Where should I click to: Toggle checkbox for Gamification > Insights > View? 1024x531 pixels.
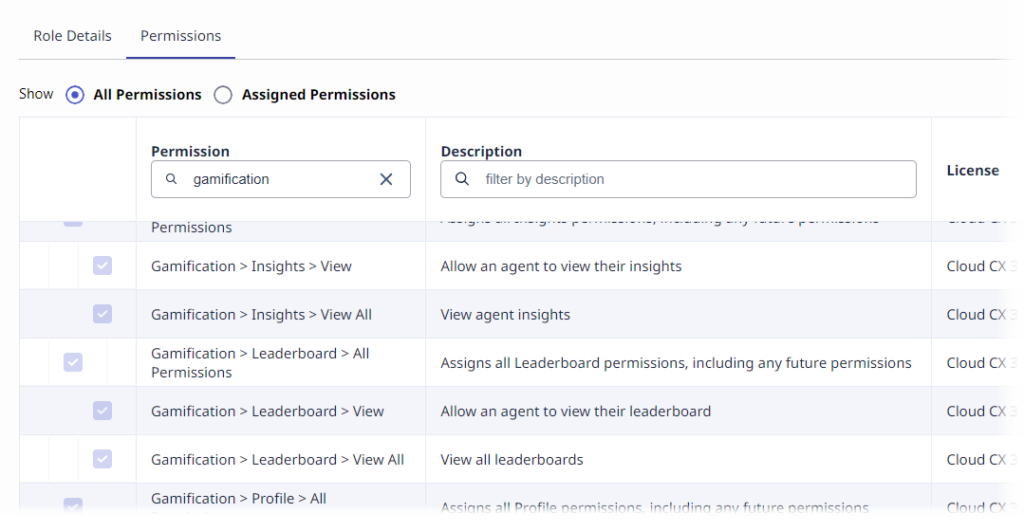point(102,266)
